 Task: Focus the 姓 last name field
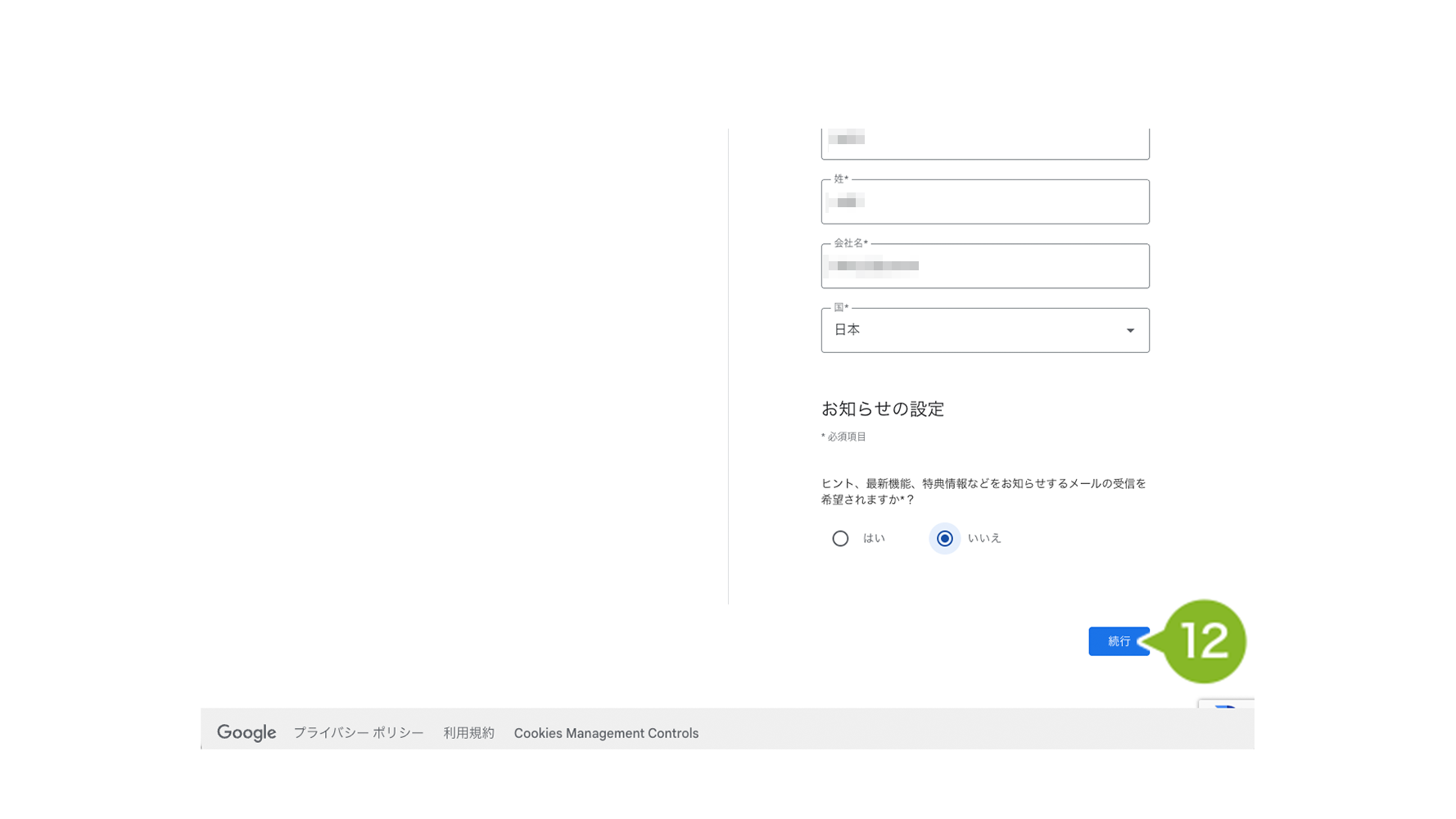pos(985,201)
